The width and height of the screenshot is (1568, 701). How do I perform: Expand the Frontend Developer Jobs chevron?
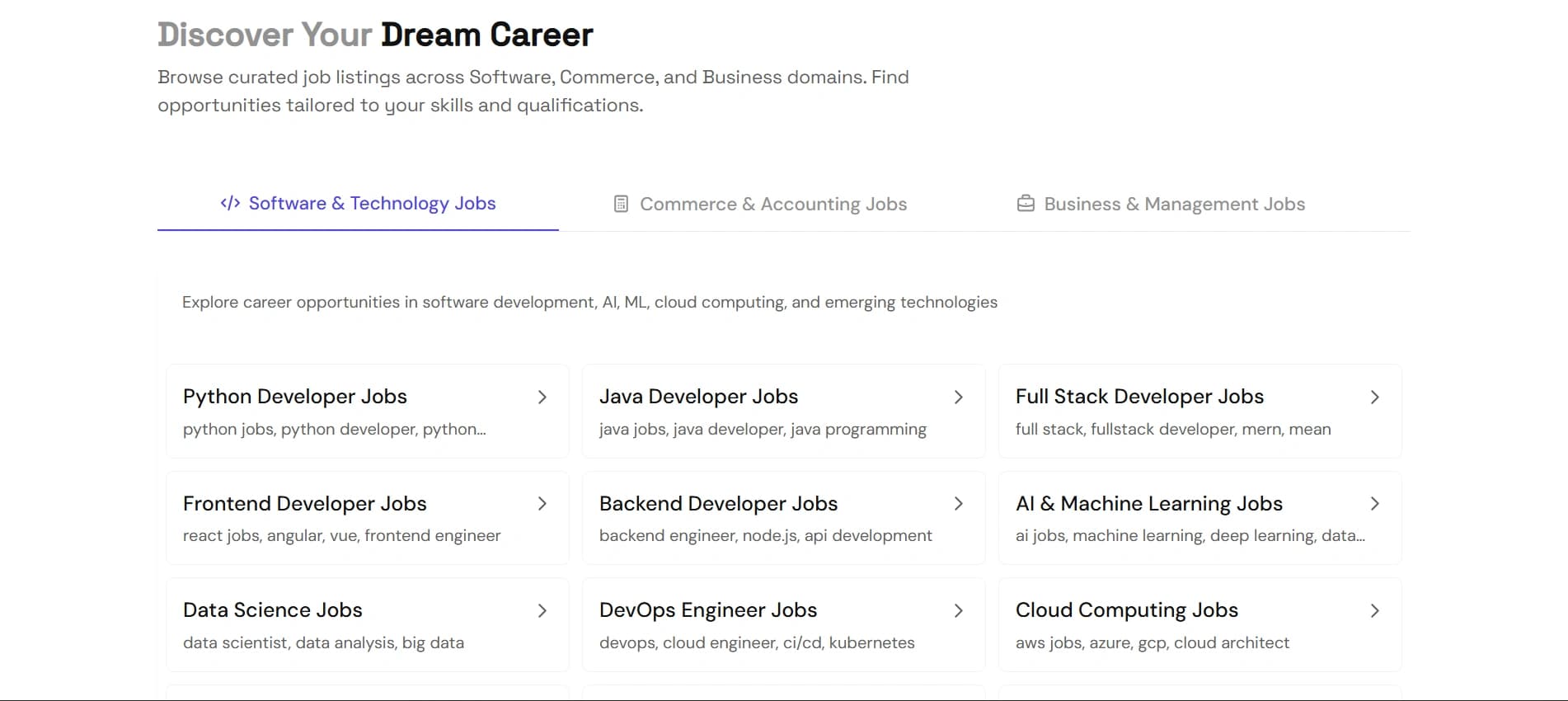[x=543, y=504]
